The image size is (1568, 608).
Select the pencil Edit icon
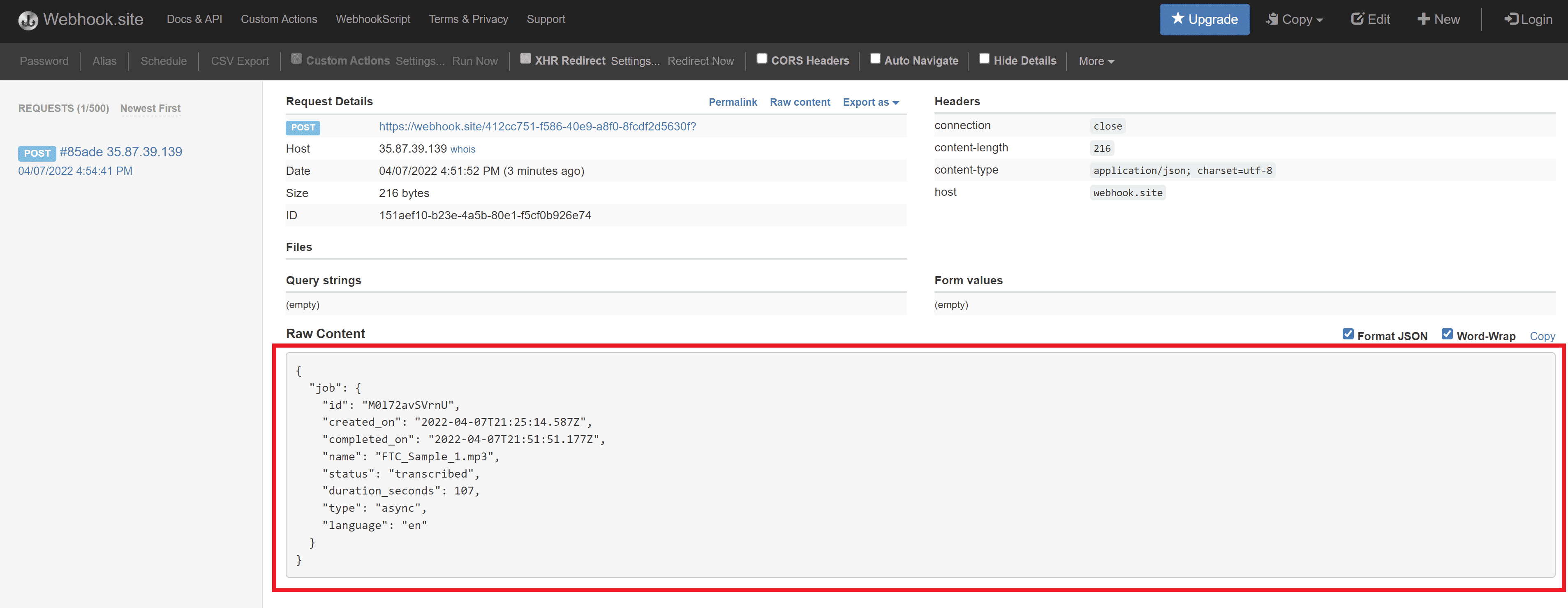click(1359, 19)
